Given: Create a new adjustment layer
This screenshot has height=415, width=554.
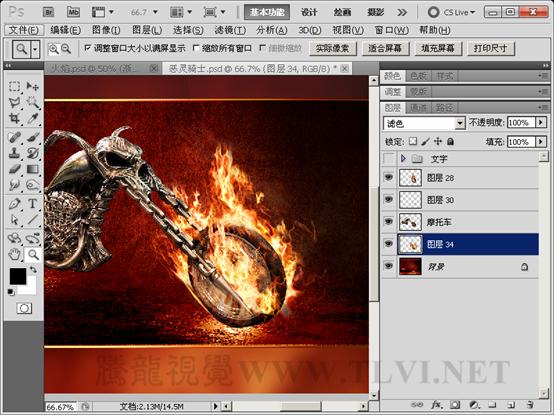Looking at the screenshot, I should 474,405.
